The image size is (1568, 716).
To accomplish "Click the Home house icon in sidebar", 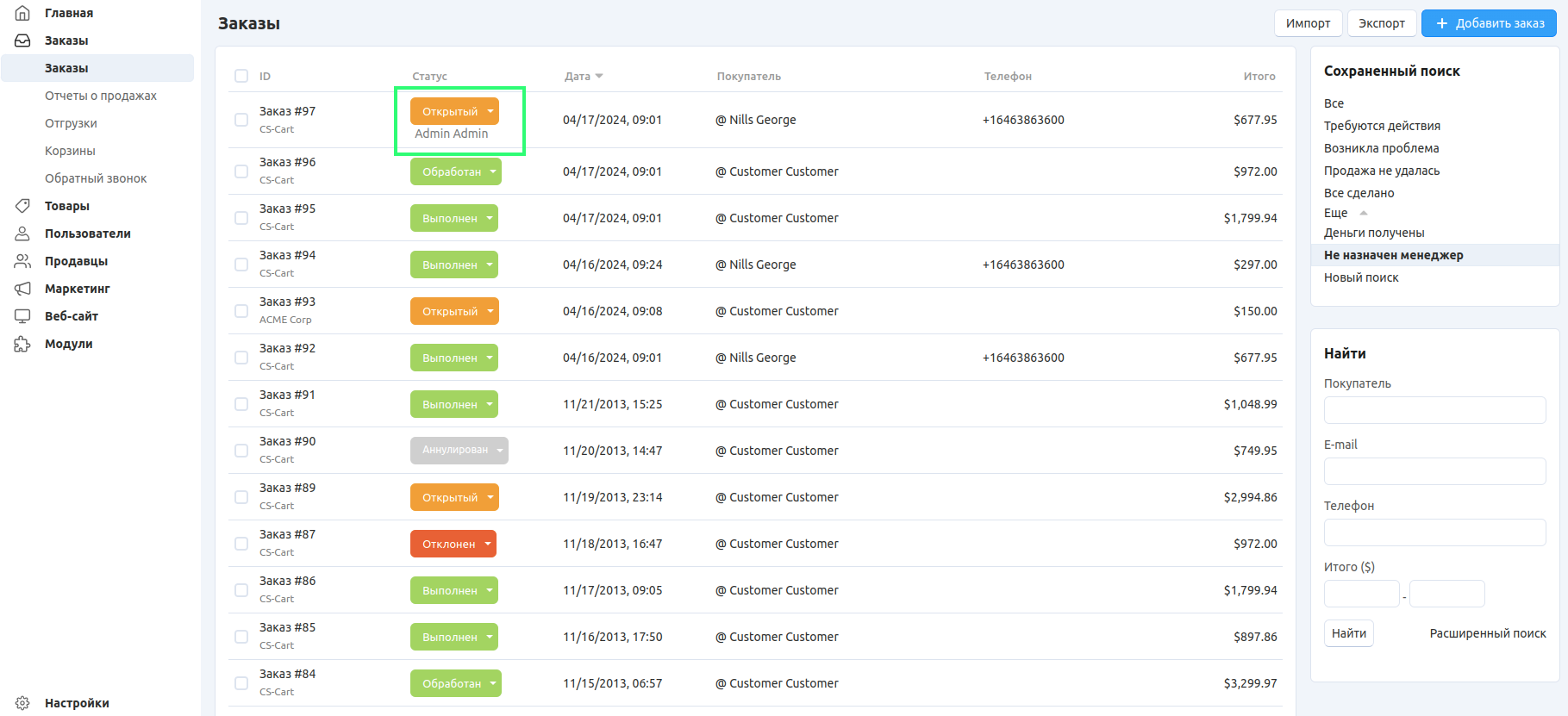I will point(23,13).
